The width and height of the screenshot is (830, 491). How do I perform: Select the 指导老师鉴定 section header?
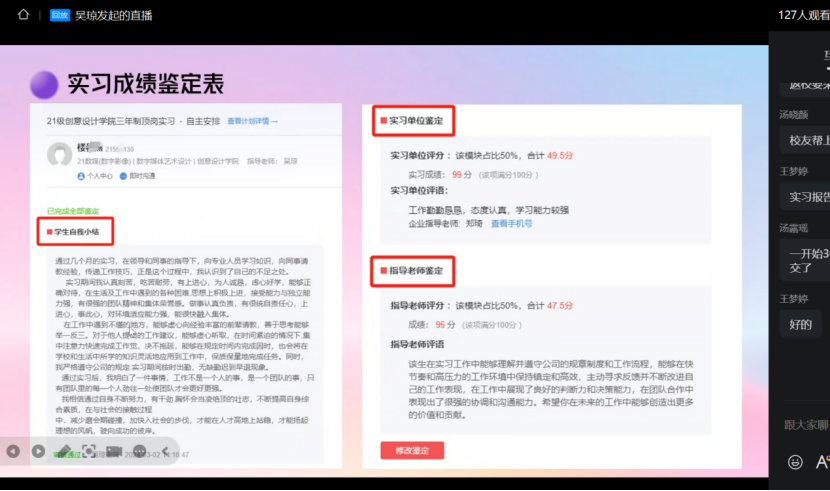[412, 270]
